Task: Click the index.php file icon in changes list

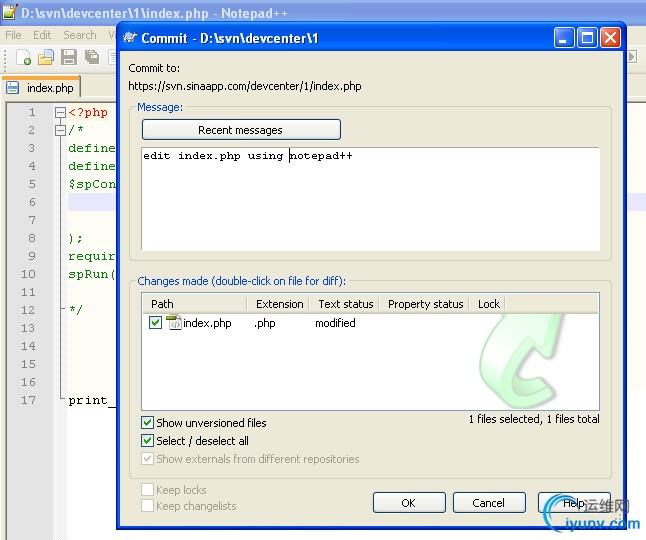Action: pyautogui.click(x=174, y=323)
